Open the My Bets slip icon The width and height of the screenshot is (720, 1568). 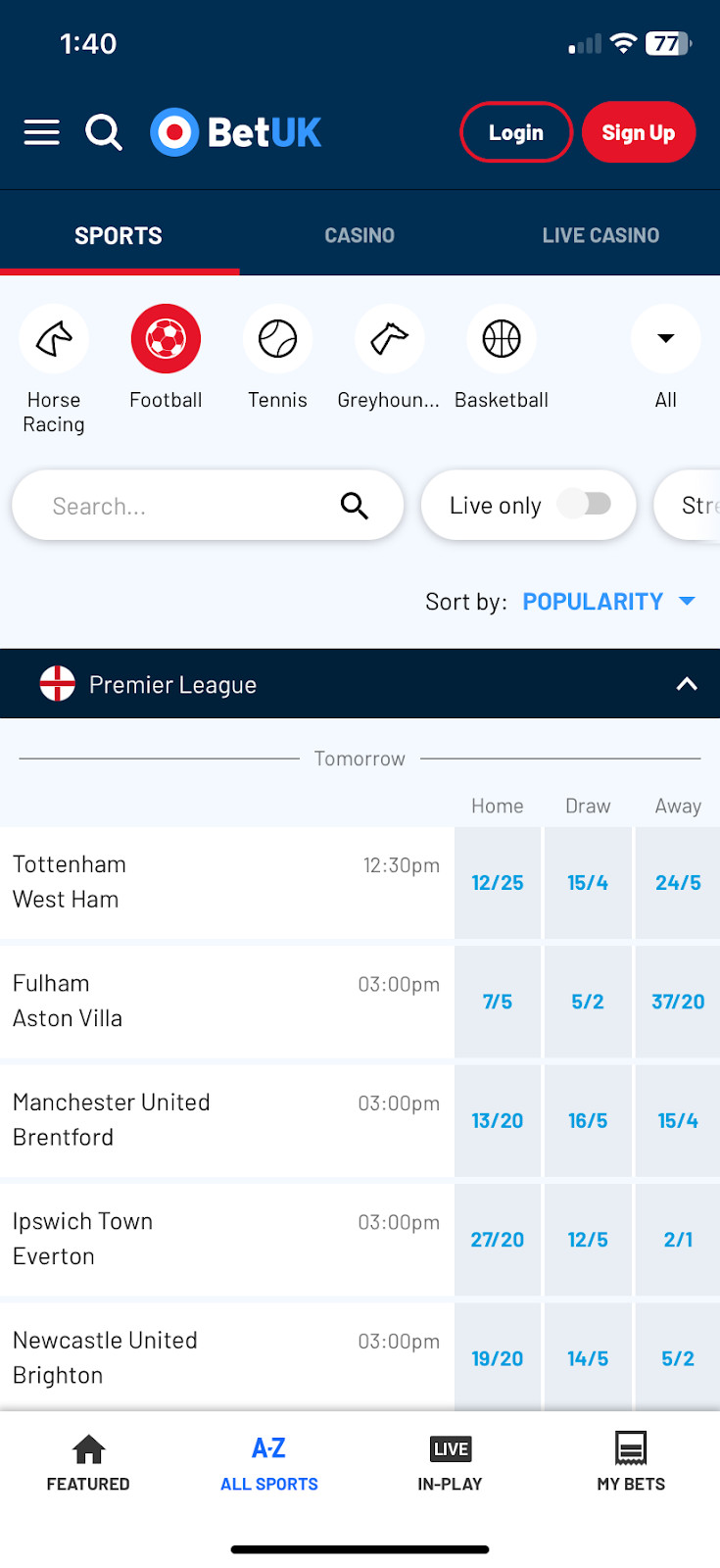point(631,1448)
